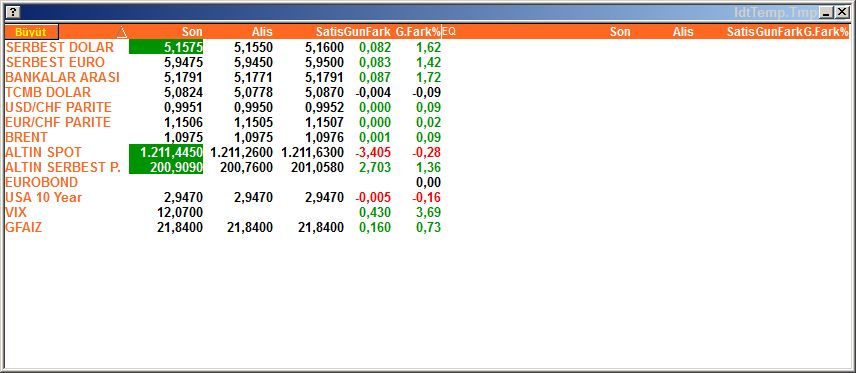
Task: Click the right-side Son column header
Action: click(620, 32)
